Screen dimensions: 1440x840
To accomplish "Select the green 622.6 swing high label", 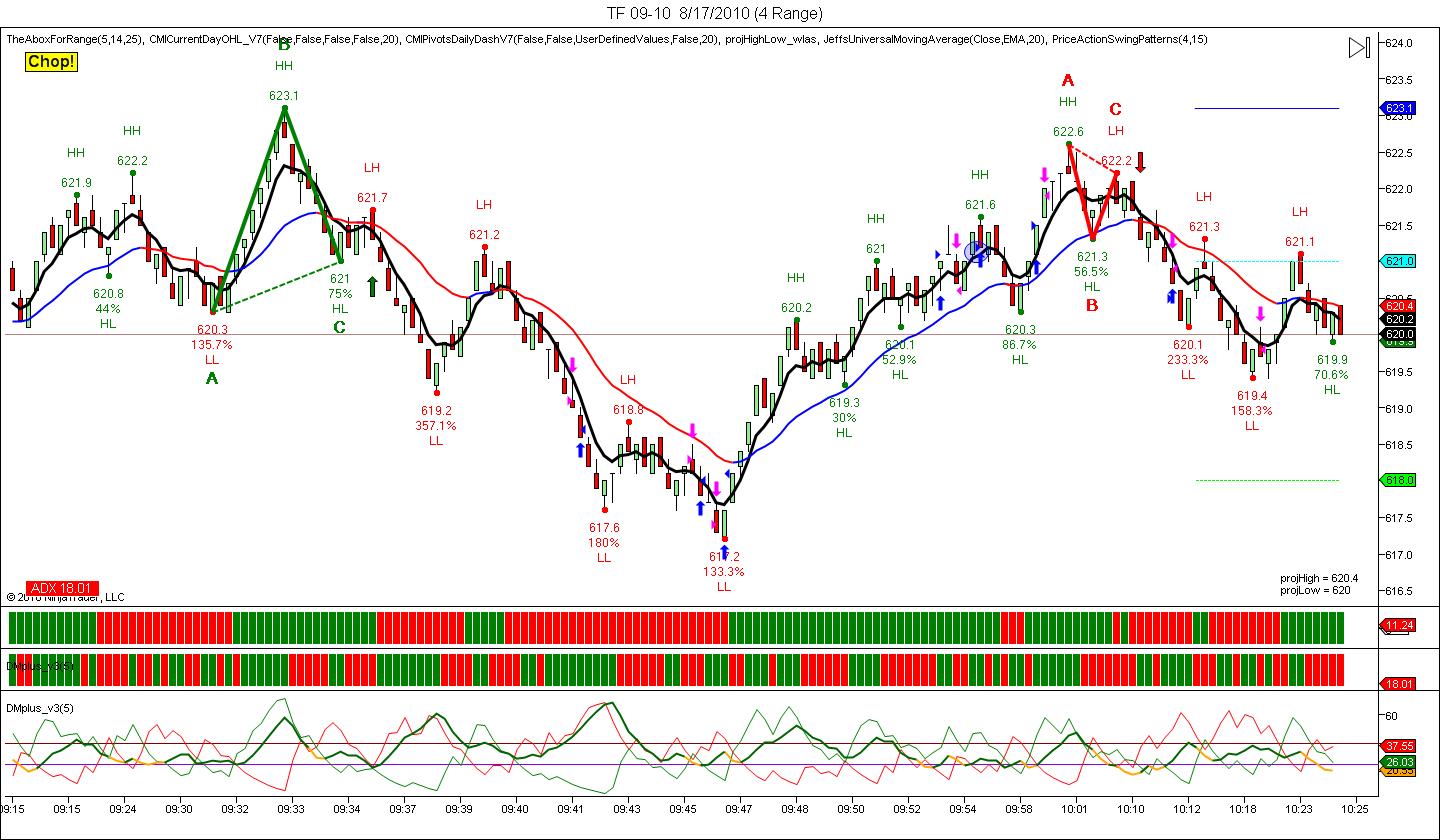I will [1068, 131].
